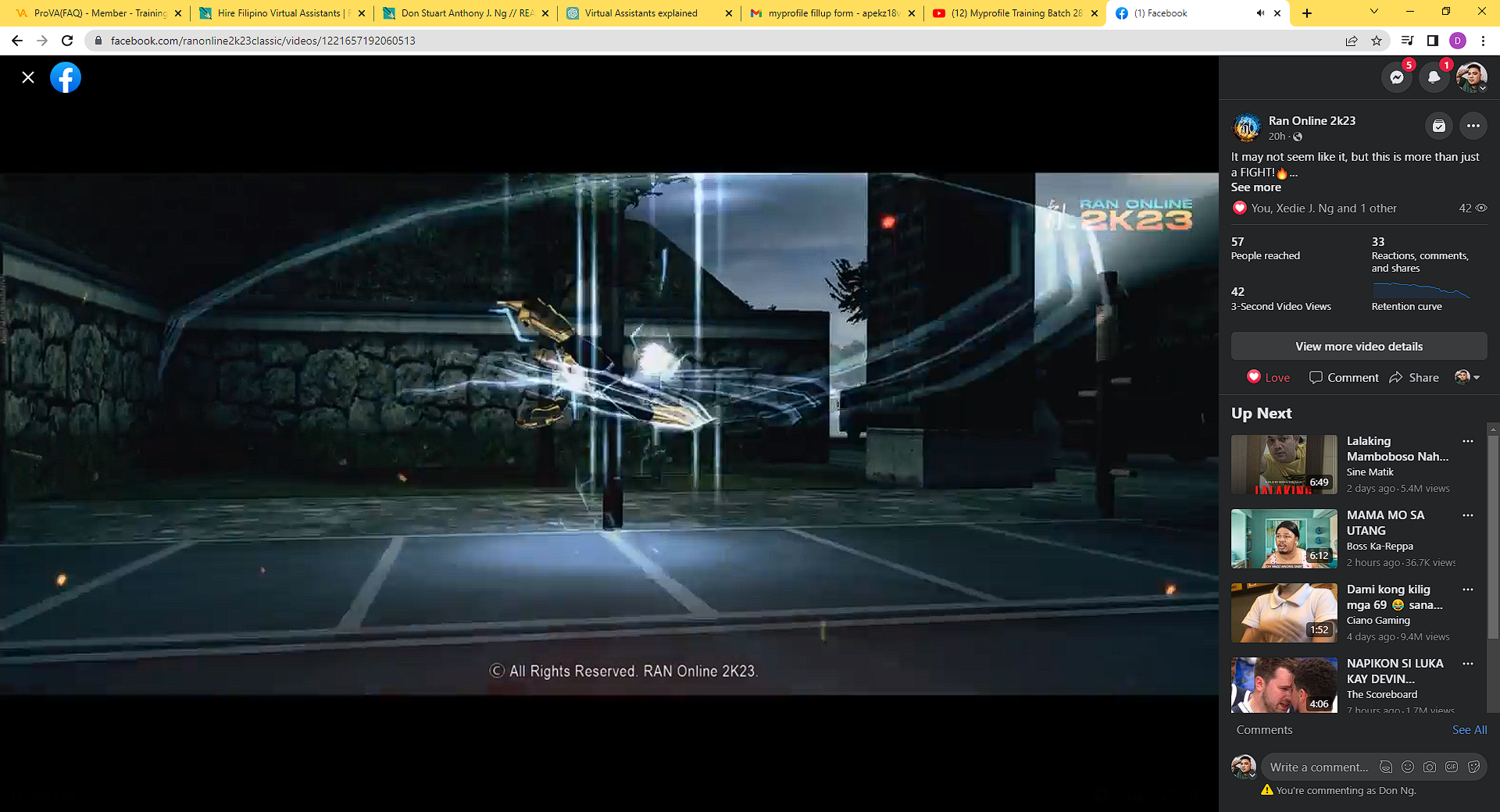Screen dimensions: 1500x812
Task: Click Ran Online 2k23 page name
Action: [x=1312, y=121]
